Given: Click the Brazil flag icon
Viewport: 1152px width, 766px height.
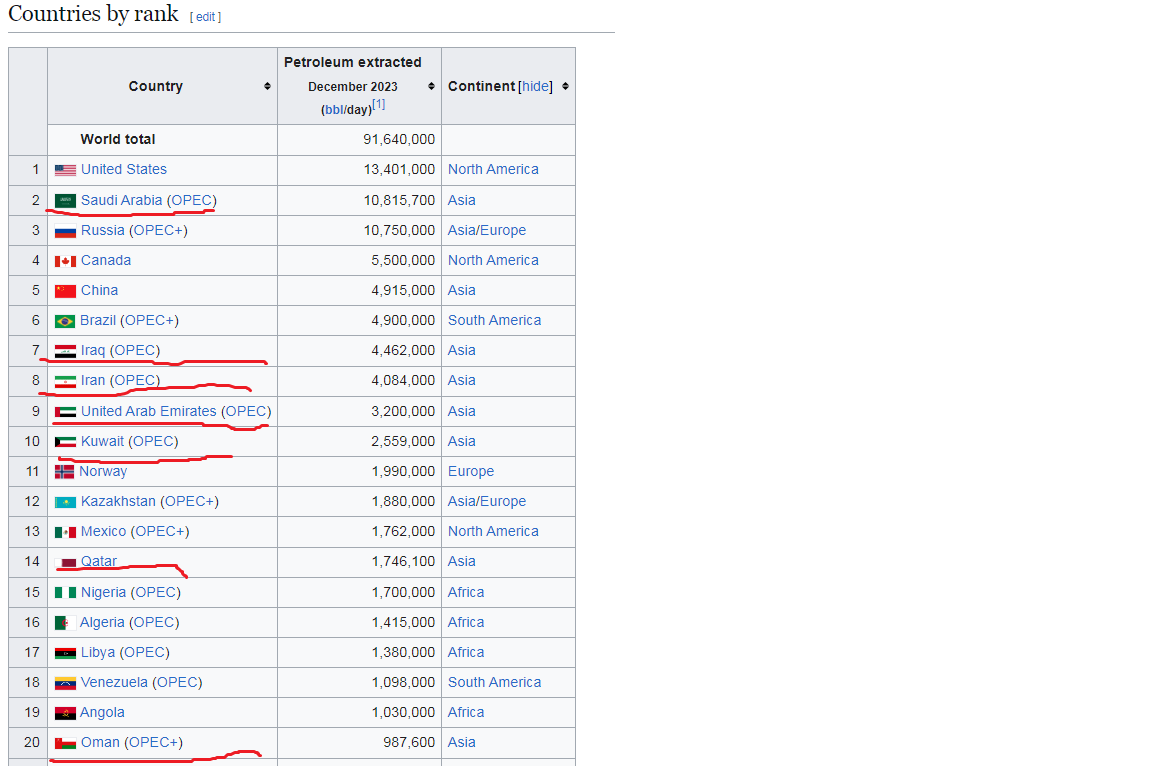Looking at the screenshot, I should coord(65,321).
